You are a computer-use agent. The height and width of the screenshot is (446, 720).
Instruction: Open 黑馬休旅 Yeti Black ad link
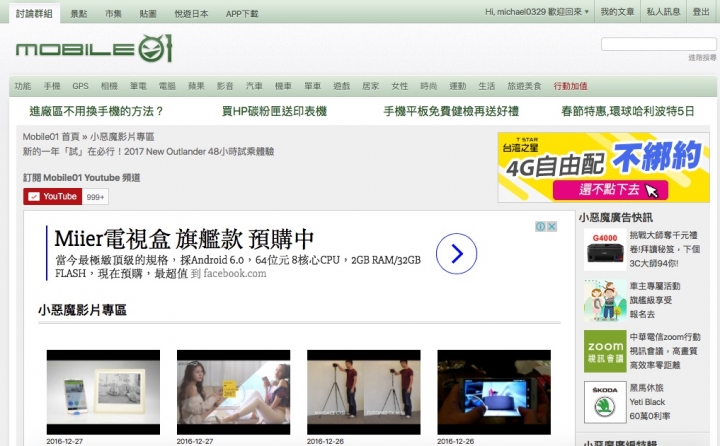[x=649, y=402]
